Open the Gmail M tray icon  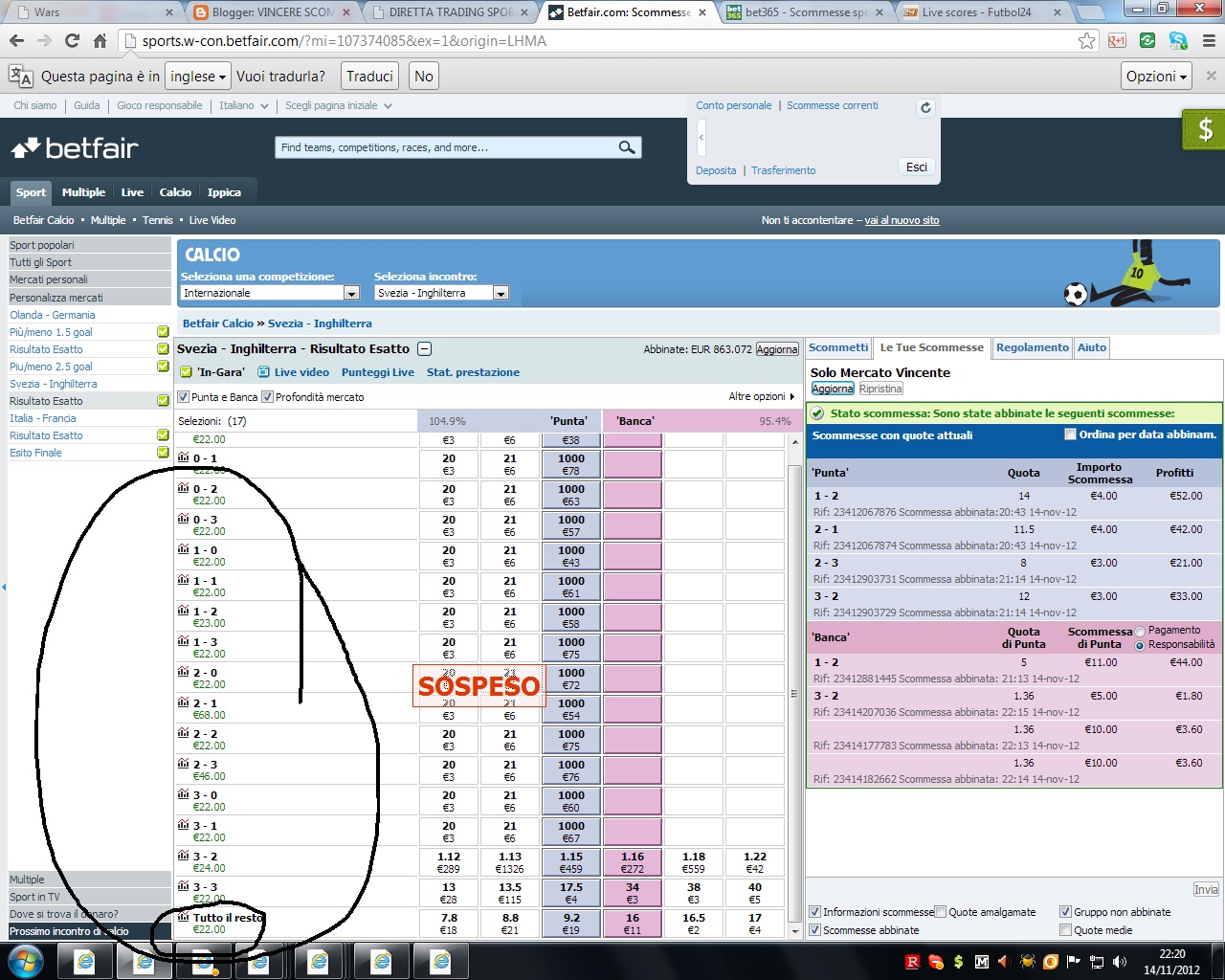(x=981, y=962)
